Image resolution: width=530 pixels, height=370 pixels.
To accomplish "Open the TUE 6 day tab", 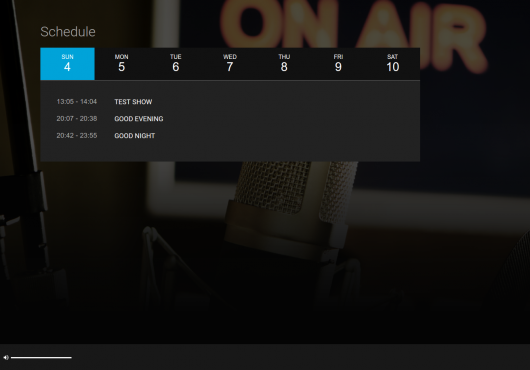I will pyautogui.click(x=176, y=64).
